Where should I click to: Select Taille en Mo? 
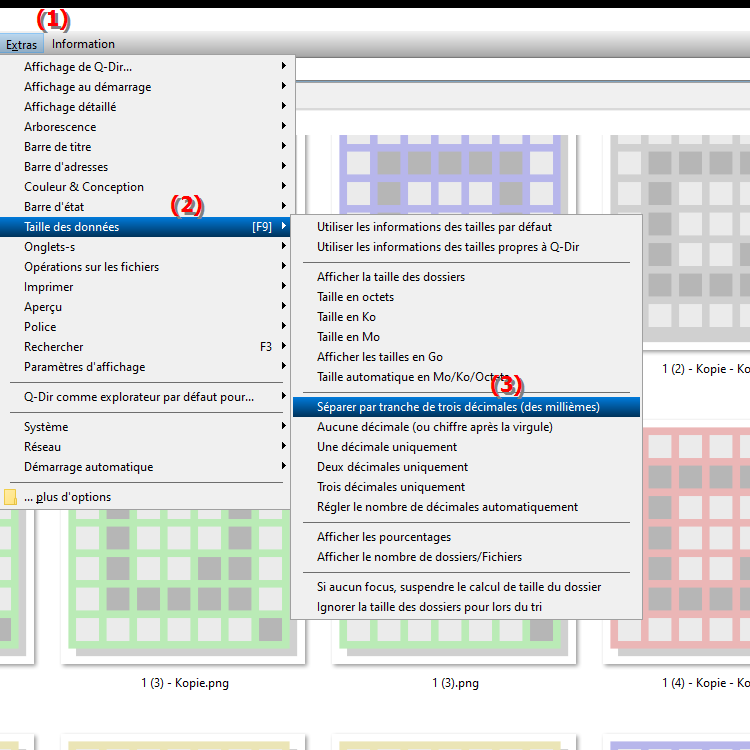point(466,337)
